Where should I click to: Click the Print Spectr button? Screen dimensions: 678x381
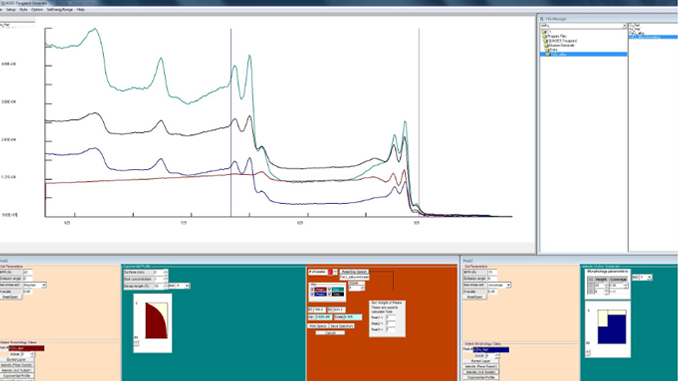[318, 326]
